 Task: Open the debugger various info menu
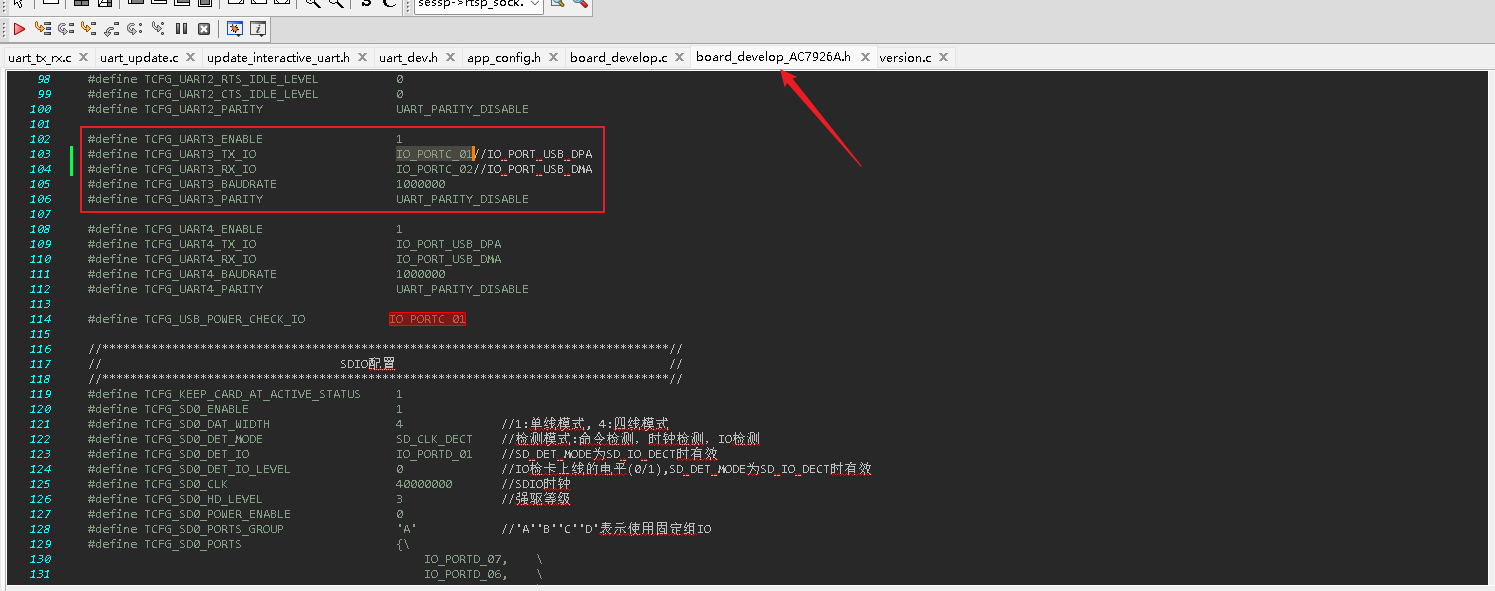point(258,29)
